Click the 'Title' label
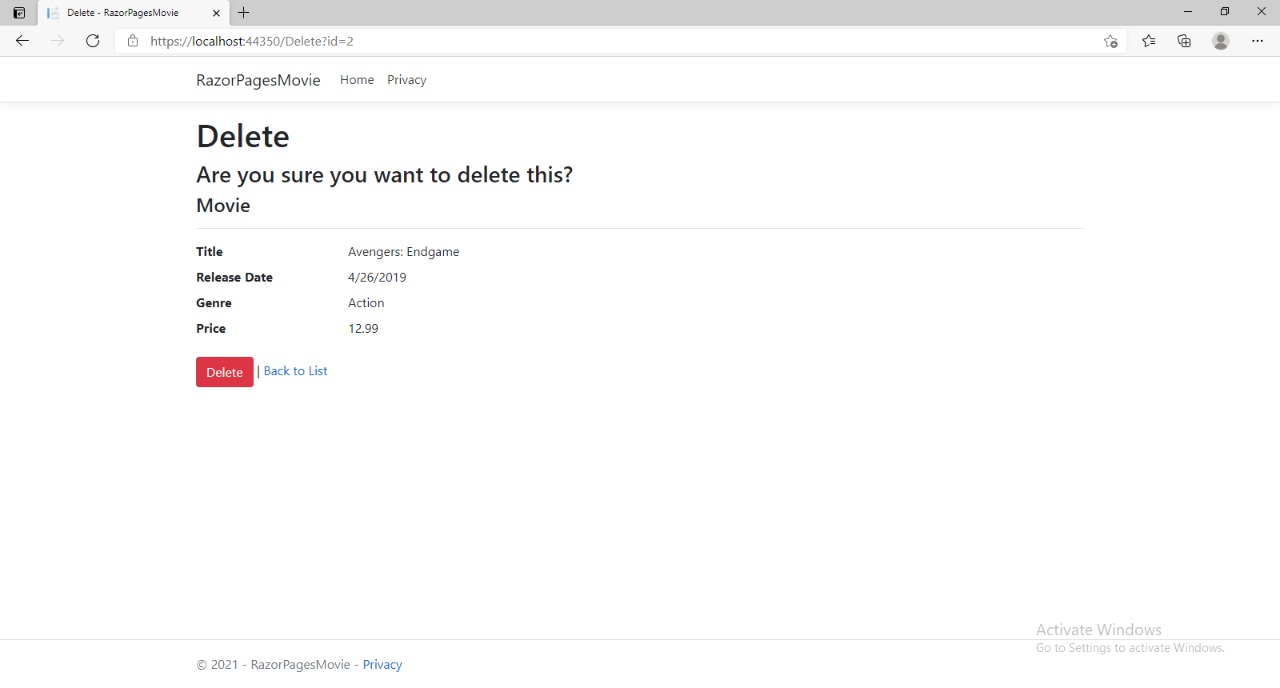 [x=209, y=252]
